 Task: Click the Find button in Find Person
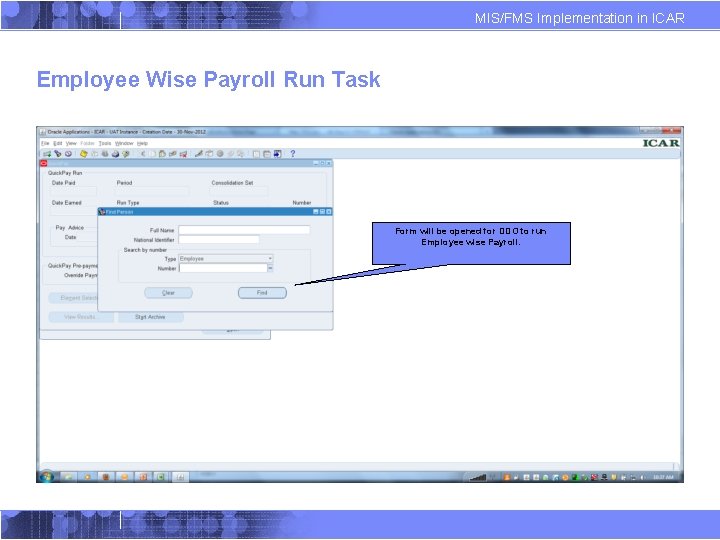(262, 293)
